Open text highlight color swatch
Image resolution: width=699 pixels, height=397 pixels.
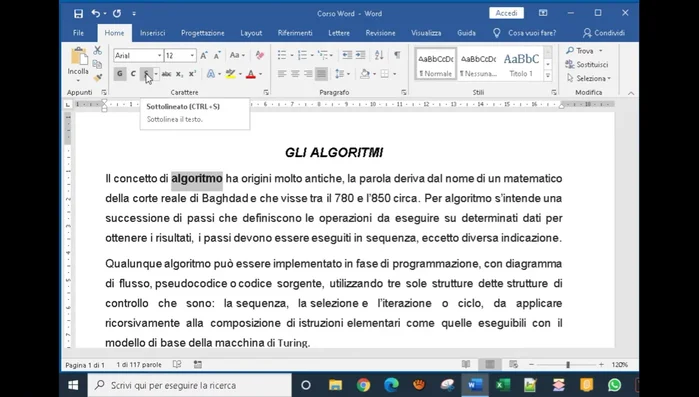[x=230, y=74]
